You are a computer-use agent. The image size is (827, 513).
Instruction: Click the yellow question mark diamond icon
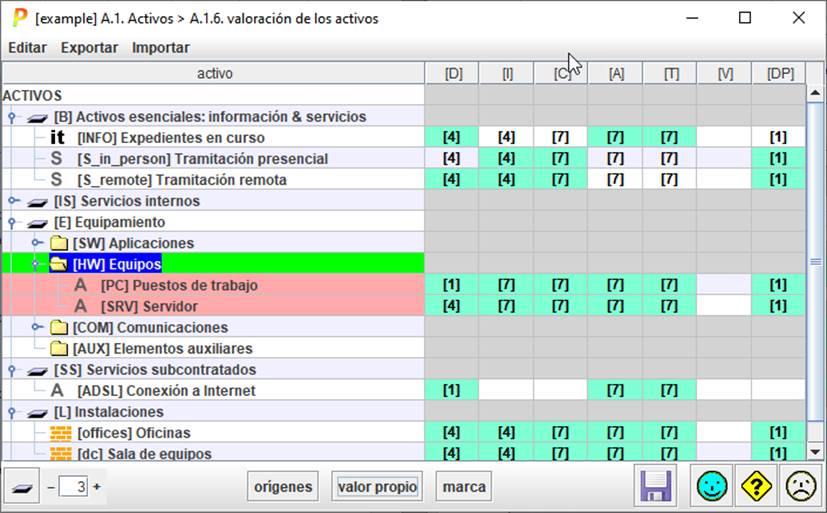(756, 487)
